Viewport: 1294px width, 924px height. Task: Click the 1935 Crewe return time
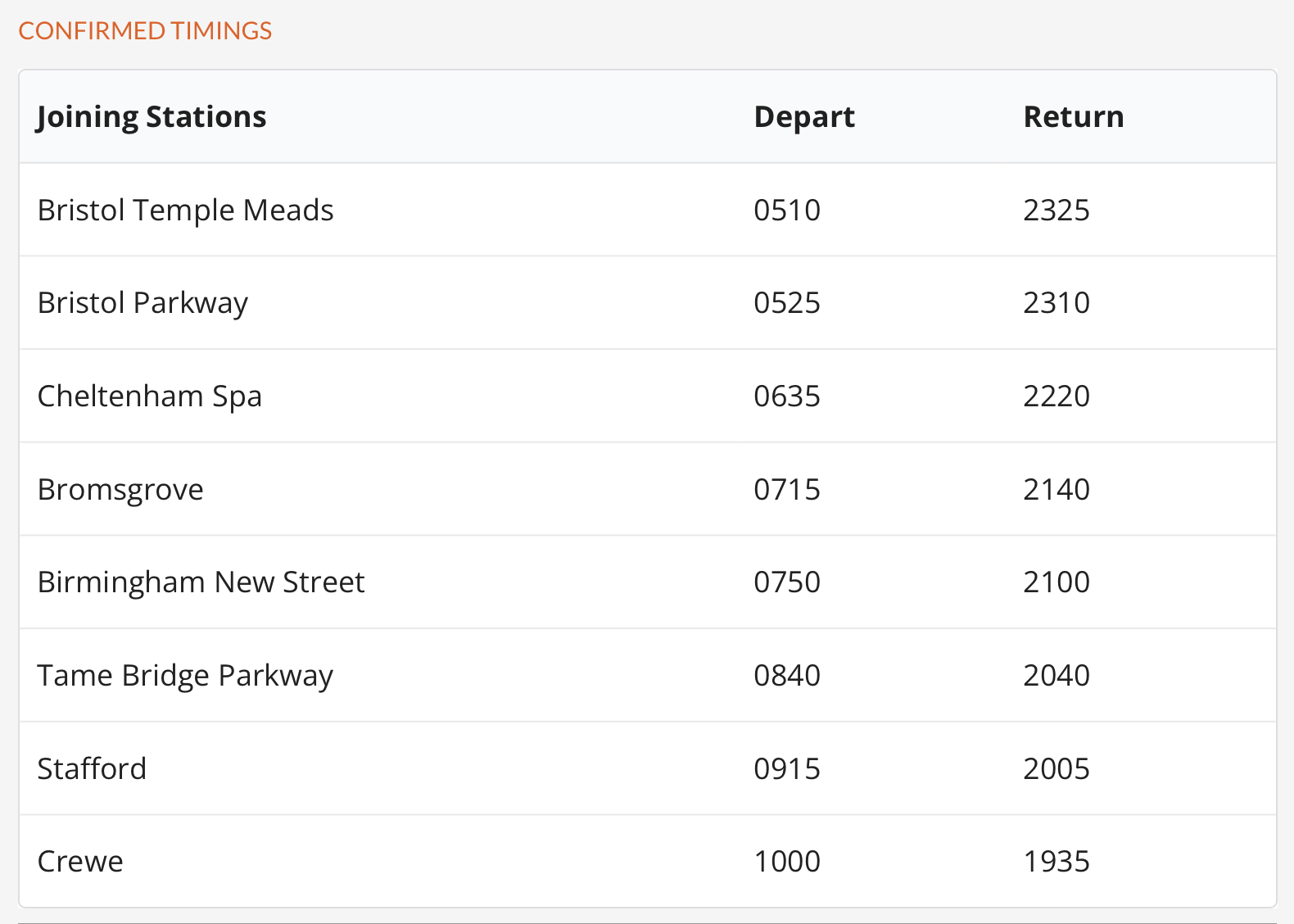(x=1056, y=862)
